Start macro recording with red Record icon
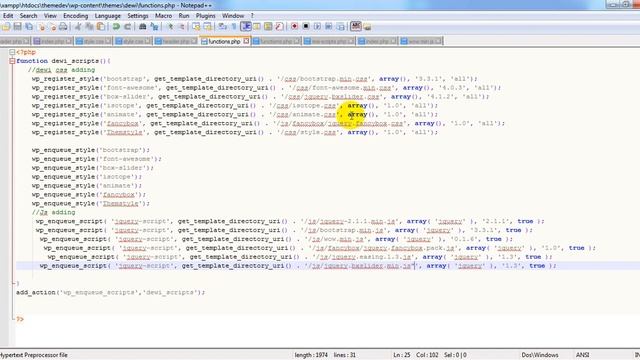Image resolution: width=640 pixels, height=360 pixels. [x=294, y=27]
